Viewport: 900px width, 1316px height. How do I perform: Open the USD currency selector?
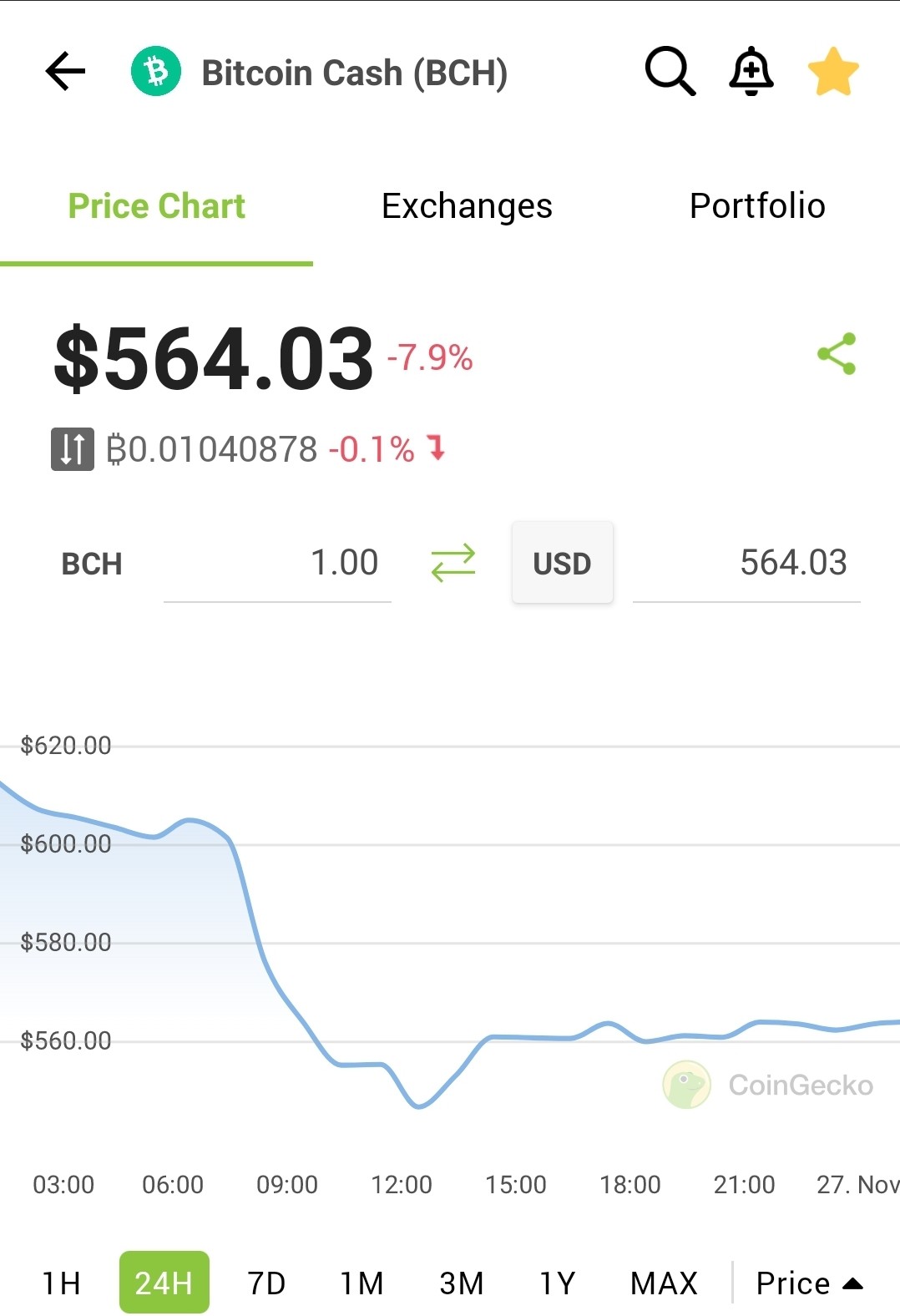tap(562, 563)
